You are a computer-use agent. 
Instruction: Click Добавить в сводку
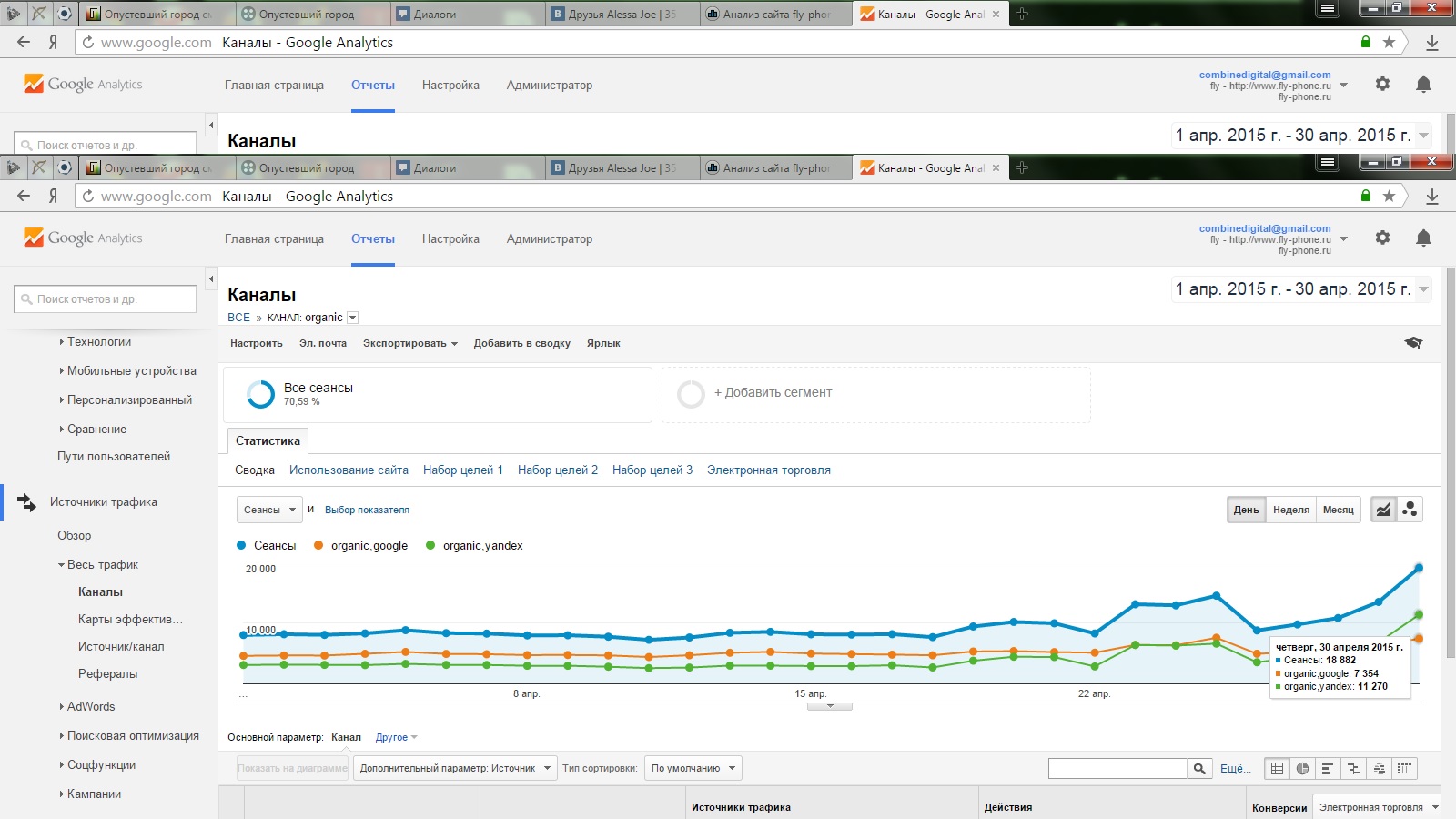[x=522, y=343]
